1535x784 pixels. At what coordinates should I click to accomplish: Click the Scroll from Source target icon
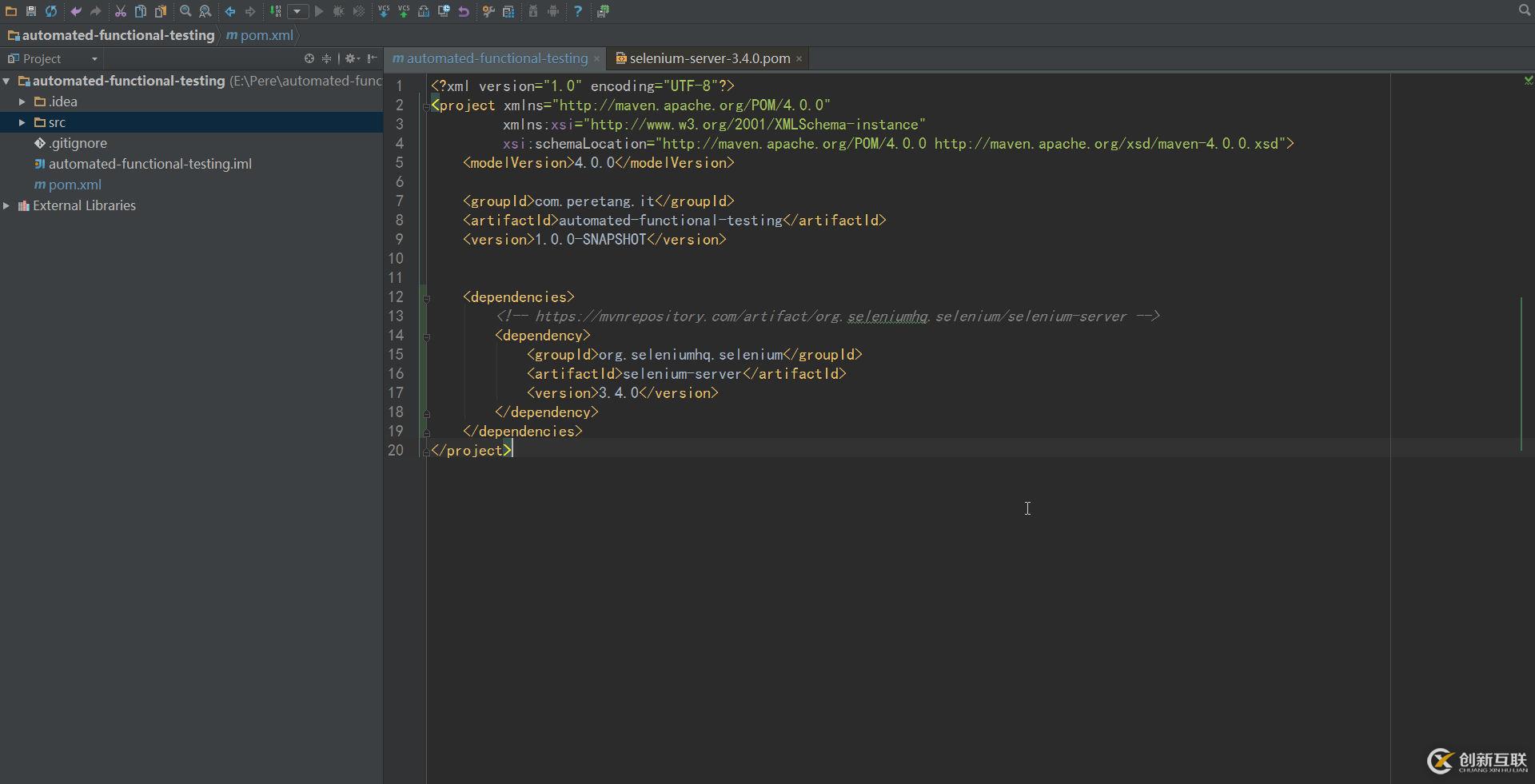click(309, 58)
